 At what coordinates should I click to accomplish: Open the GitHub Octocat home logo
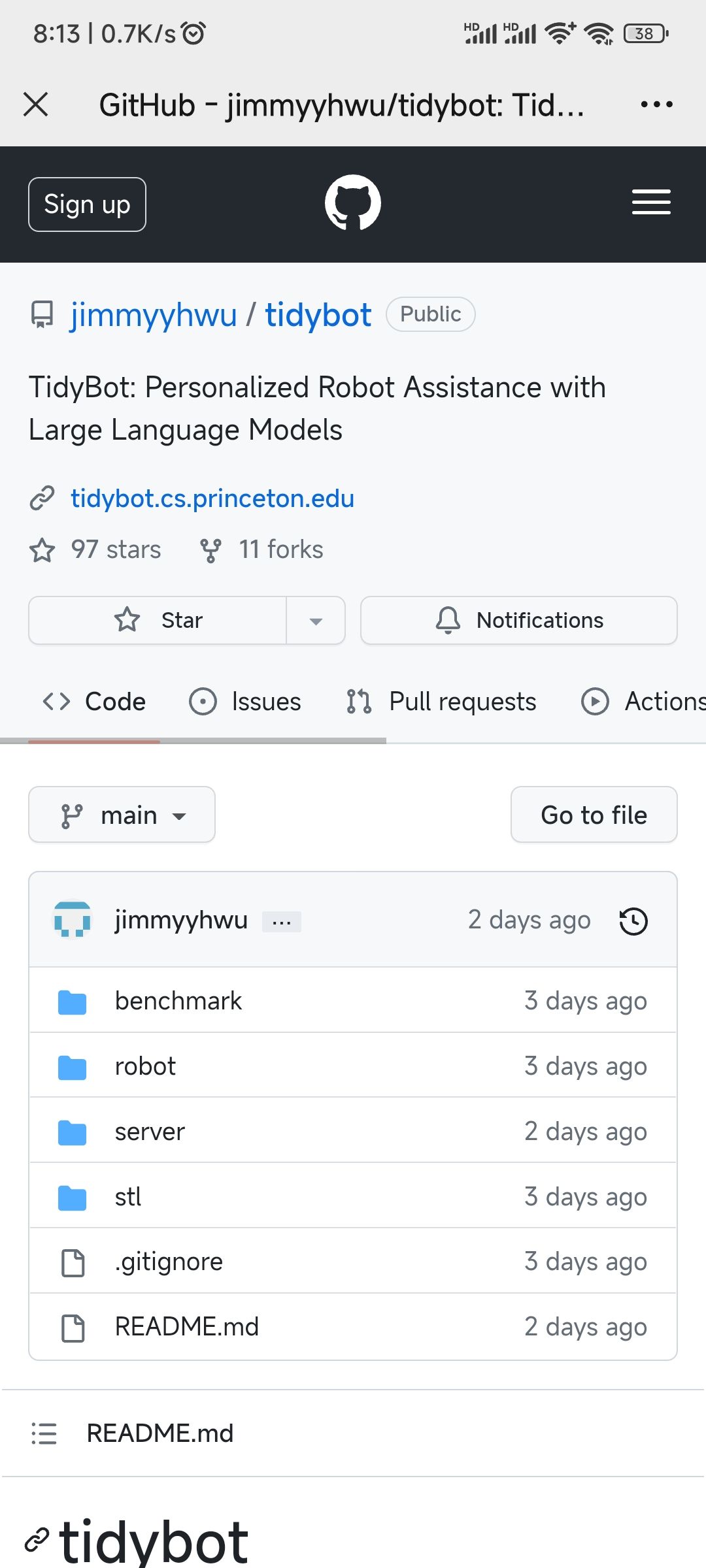[x=352, y=203]
